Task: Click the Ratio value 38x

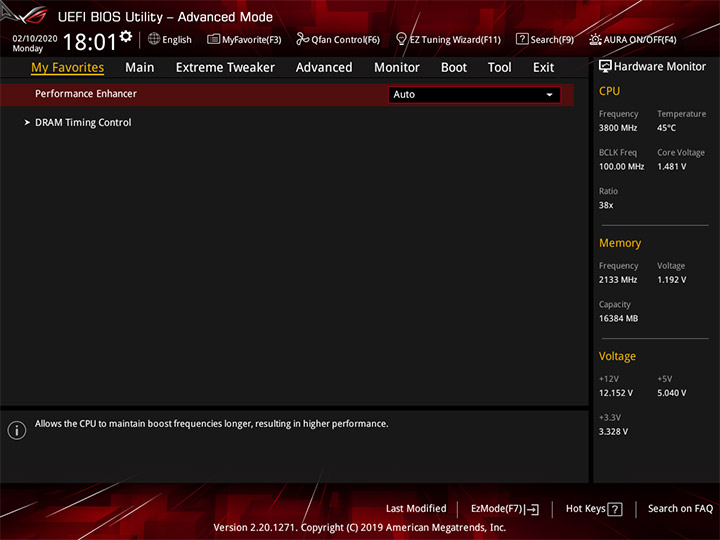Action: 606,205
